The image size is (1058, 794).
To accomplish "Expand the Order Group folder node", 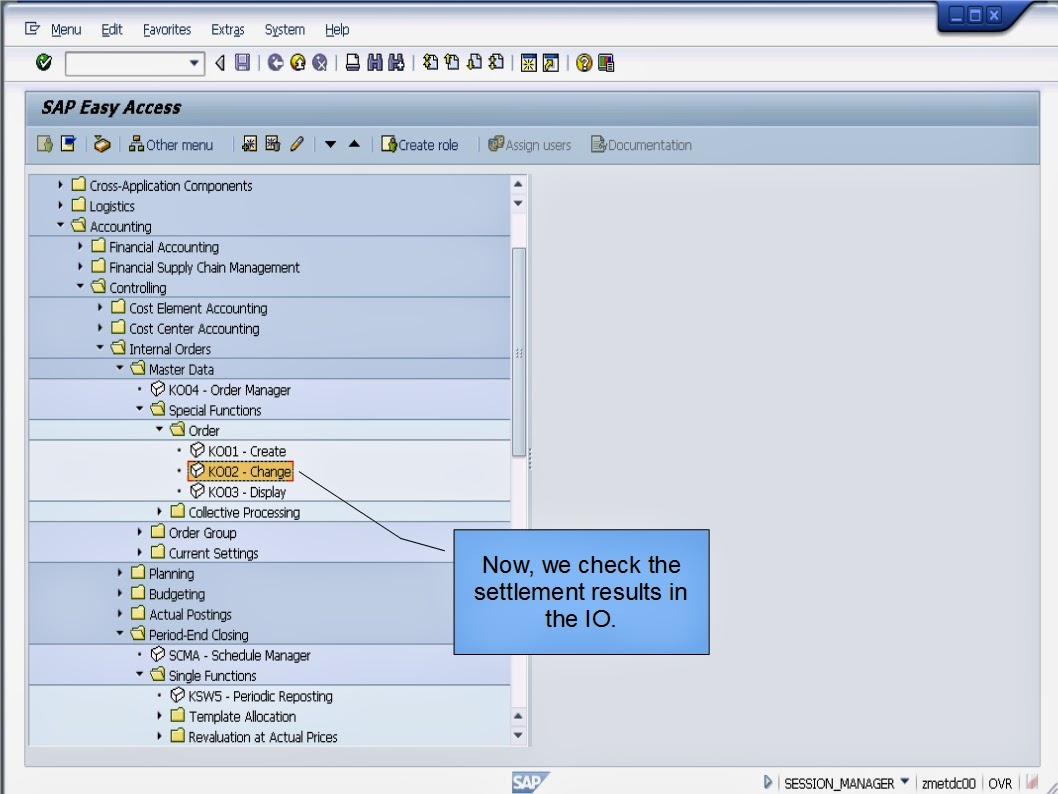I will 140,532.
